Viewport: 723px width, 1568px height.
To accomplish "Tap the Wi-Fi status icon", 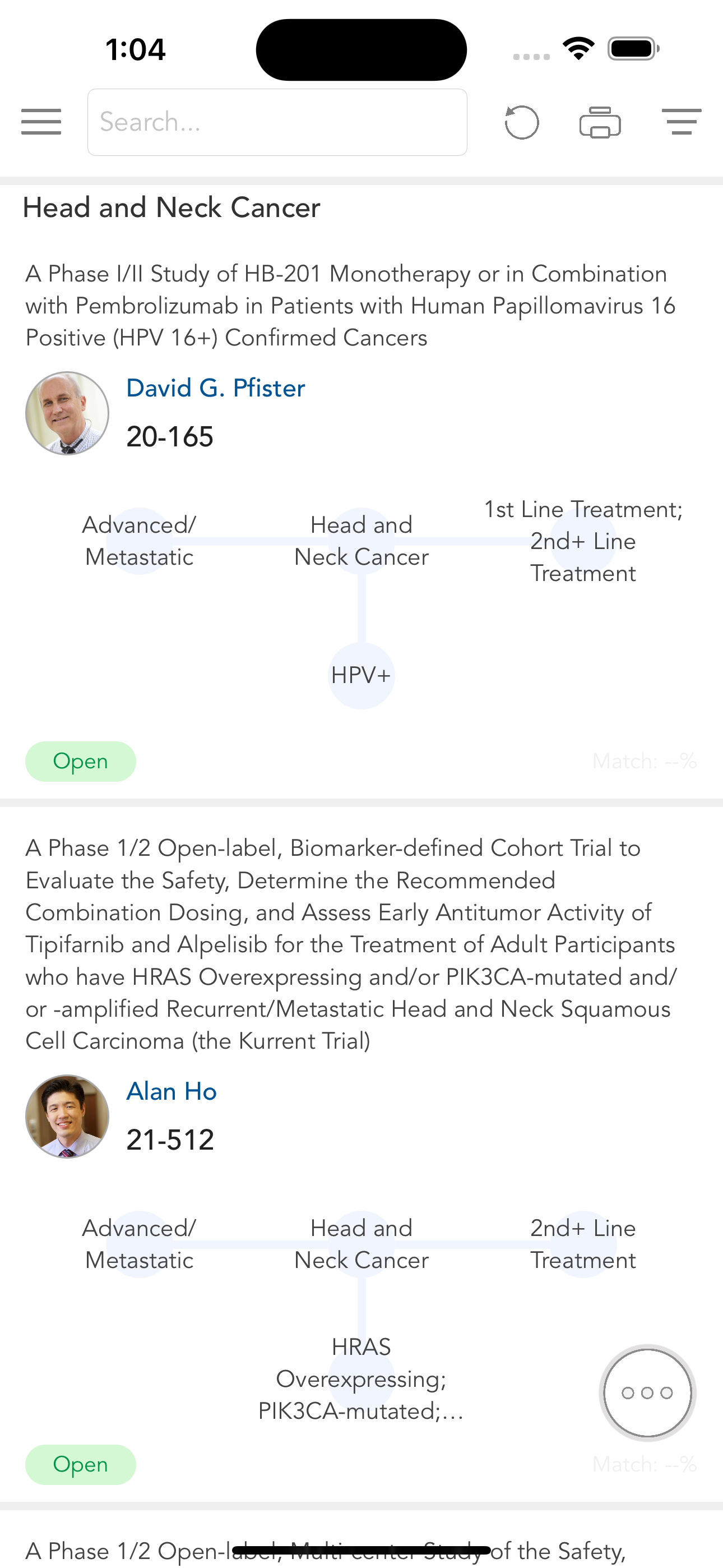I will [x=578, y=49].
